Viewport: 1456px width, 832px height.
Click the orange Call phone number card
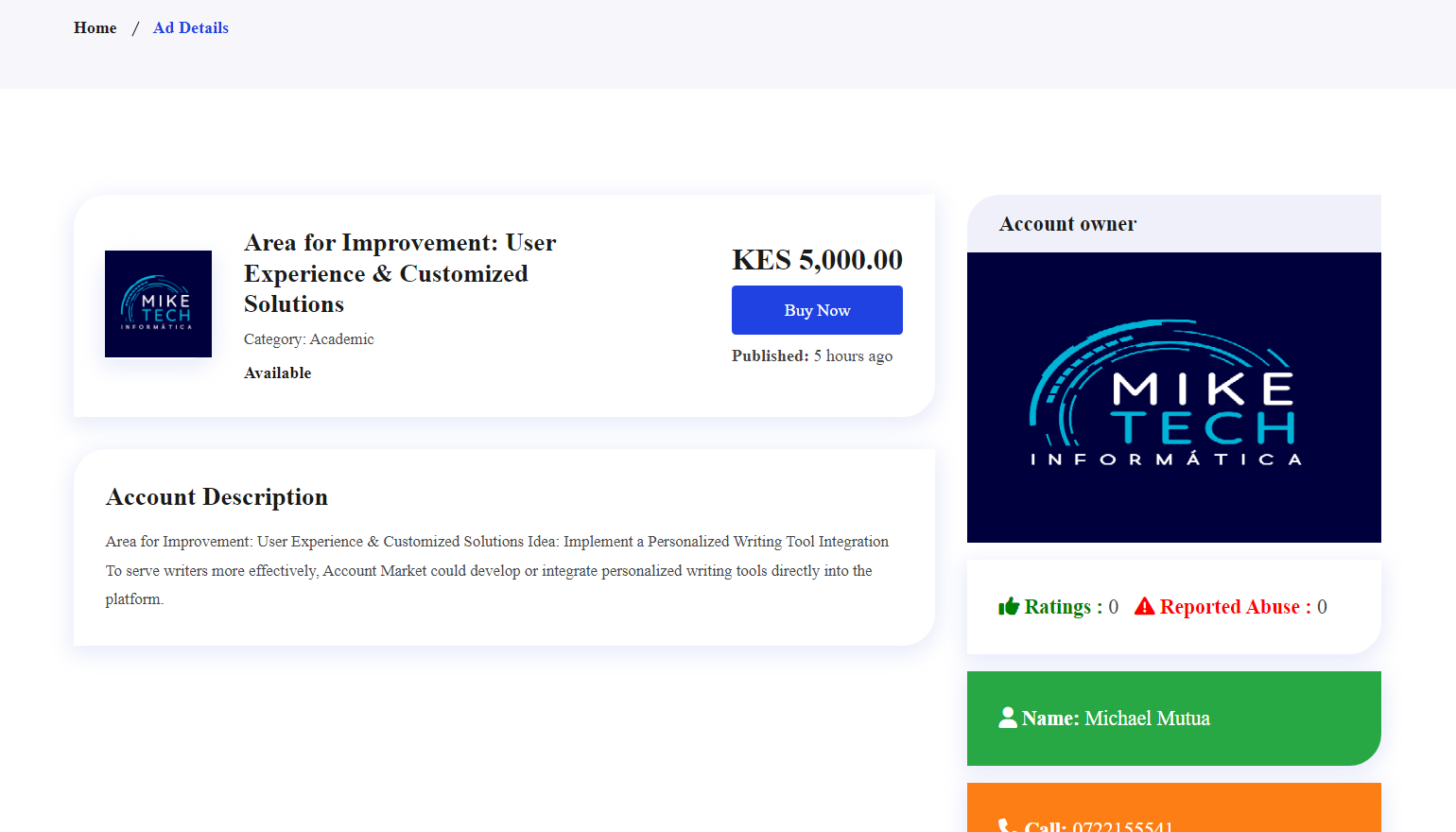(1173, 807)
